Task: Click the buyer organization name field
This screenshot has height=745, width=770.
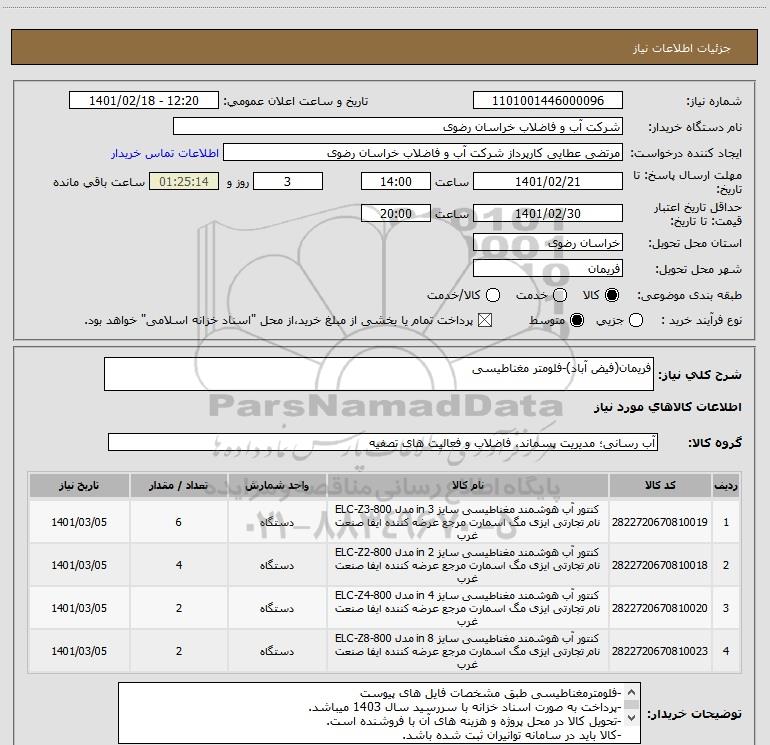Action: [398, 127]
